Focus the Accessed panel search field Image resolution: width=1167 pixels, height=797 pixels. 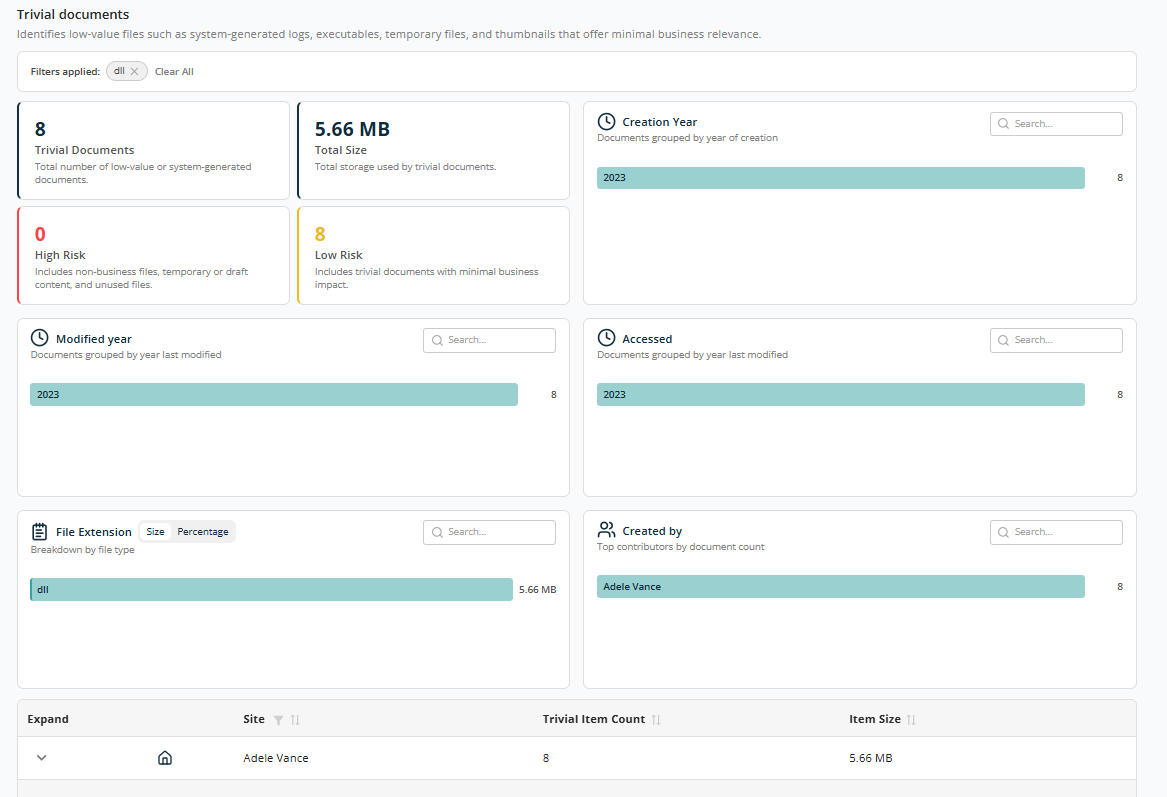(1056, 340)
